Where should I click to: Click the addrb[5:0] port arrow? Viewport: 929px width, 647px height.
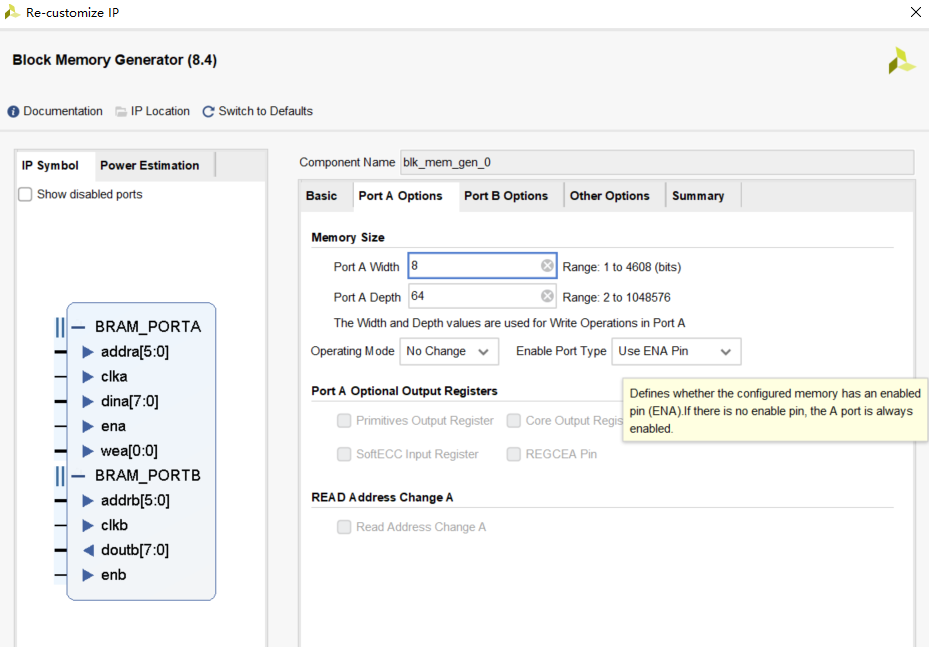pyautogui.click(x=88, y=501)
